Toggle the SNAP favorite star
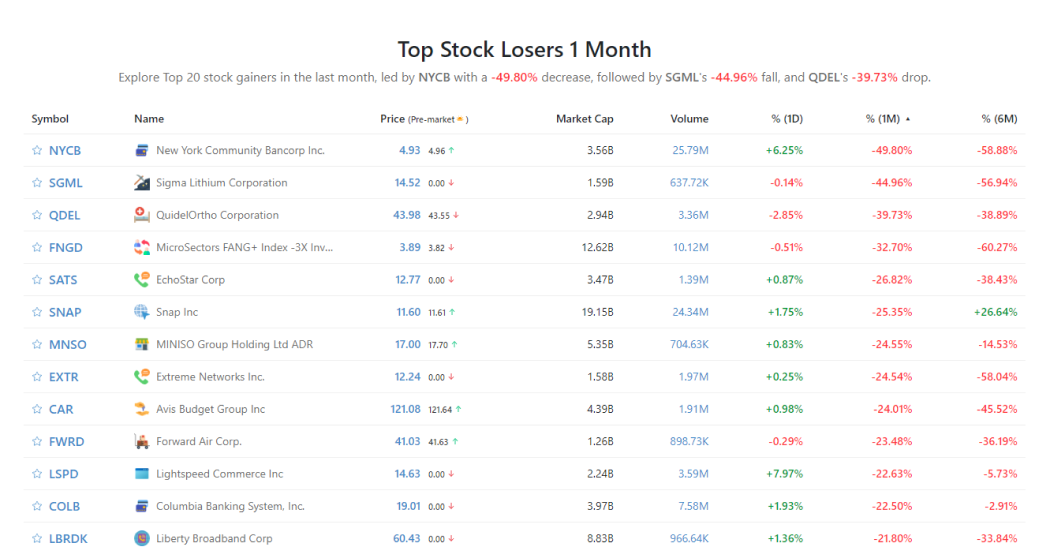Viewport: 1050px width, 550px height. [37, 312]
